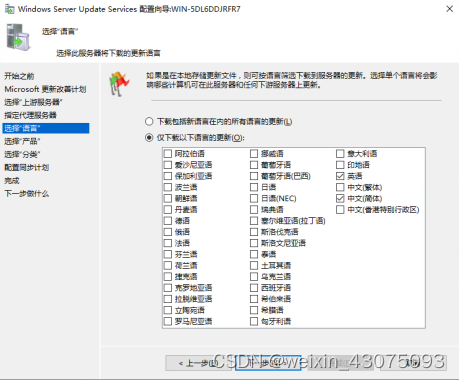Open the 'Microsoft 更新改善计划' step
Viewport: 460px width, 380px height.
tap(45, 89)
